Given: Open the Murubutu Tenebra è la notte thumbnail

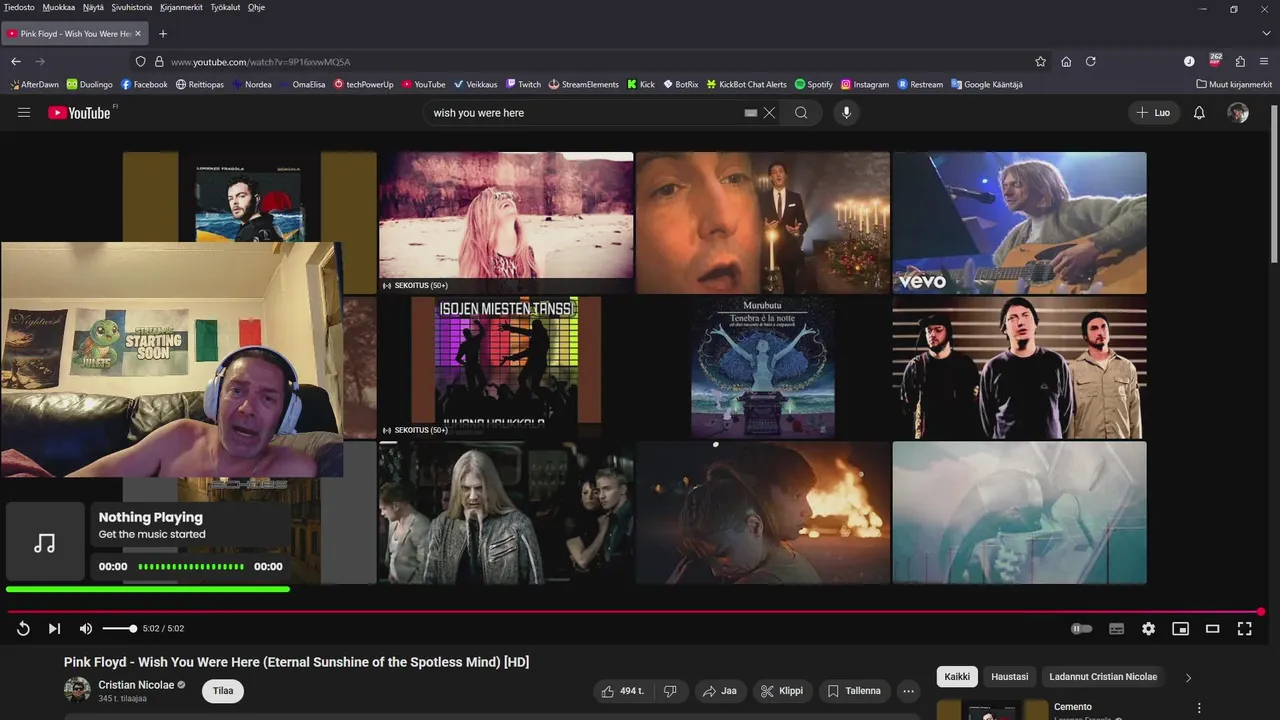Looking at the screenshot, I should tap(762, 367).
